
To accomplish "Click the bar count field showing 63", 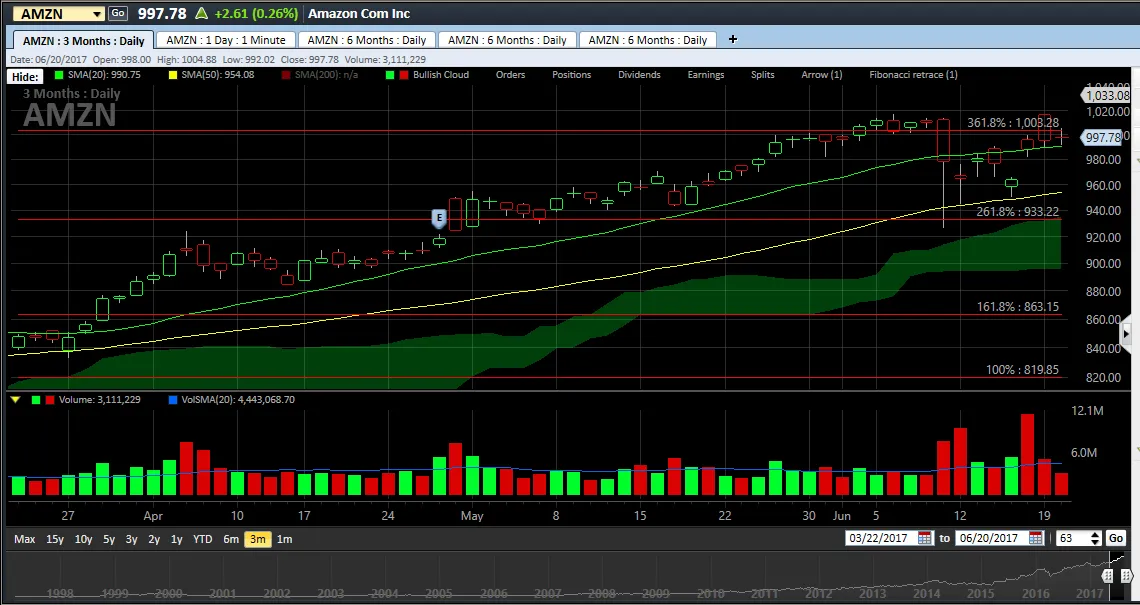I will [1072, 538].
